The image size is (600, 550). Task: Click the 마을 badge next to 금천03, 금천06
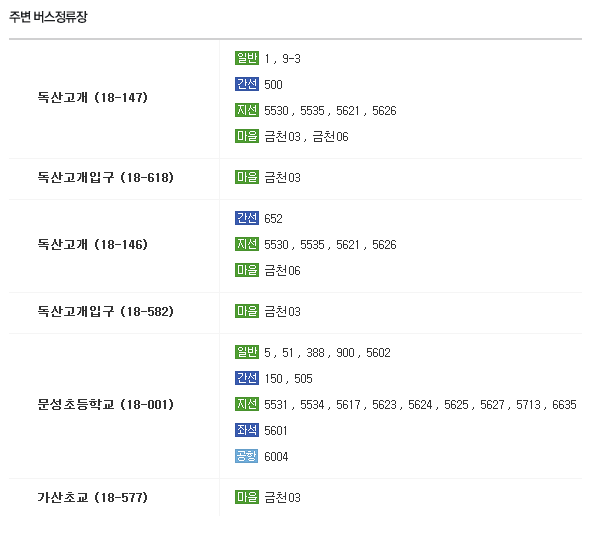pos(247,136)
